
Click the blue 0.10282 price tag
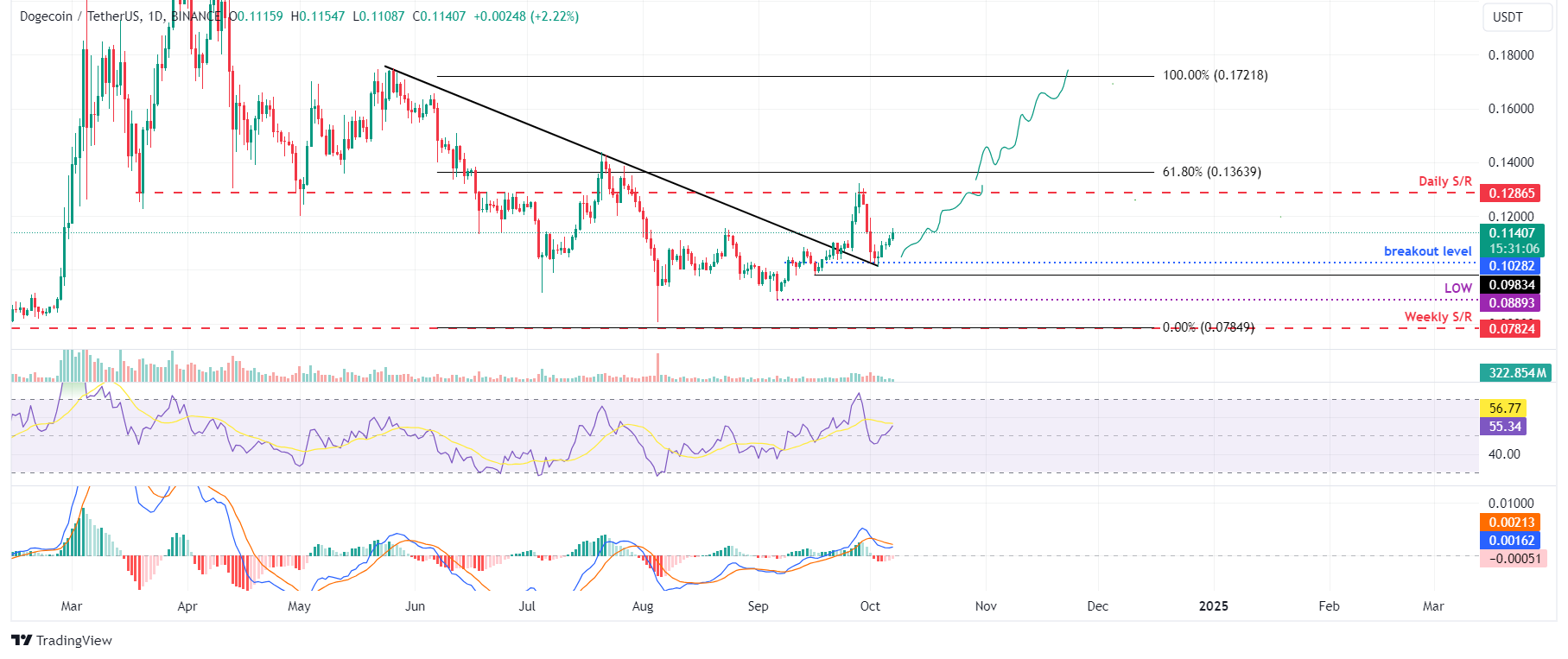[1511, 266]
